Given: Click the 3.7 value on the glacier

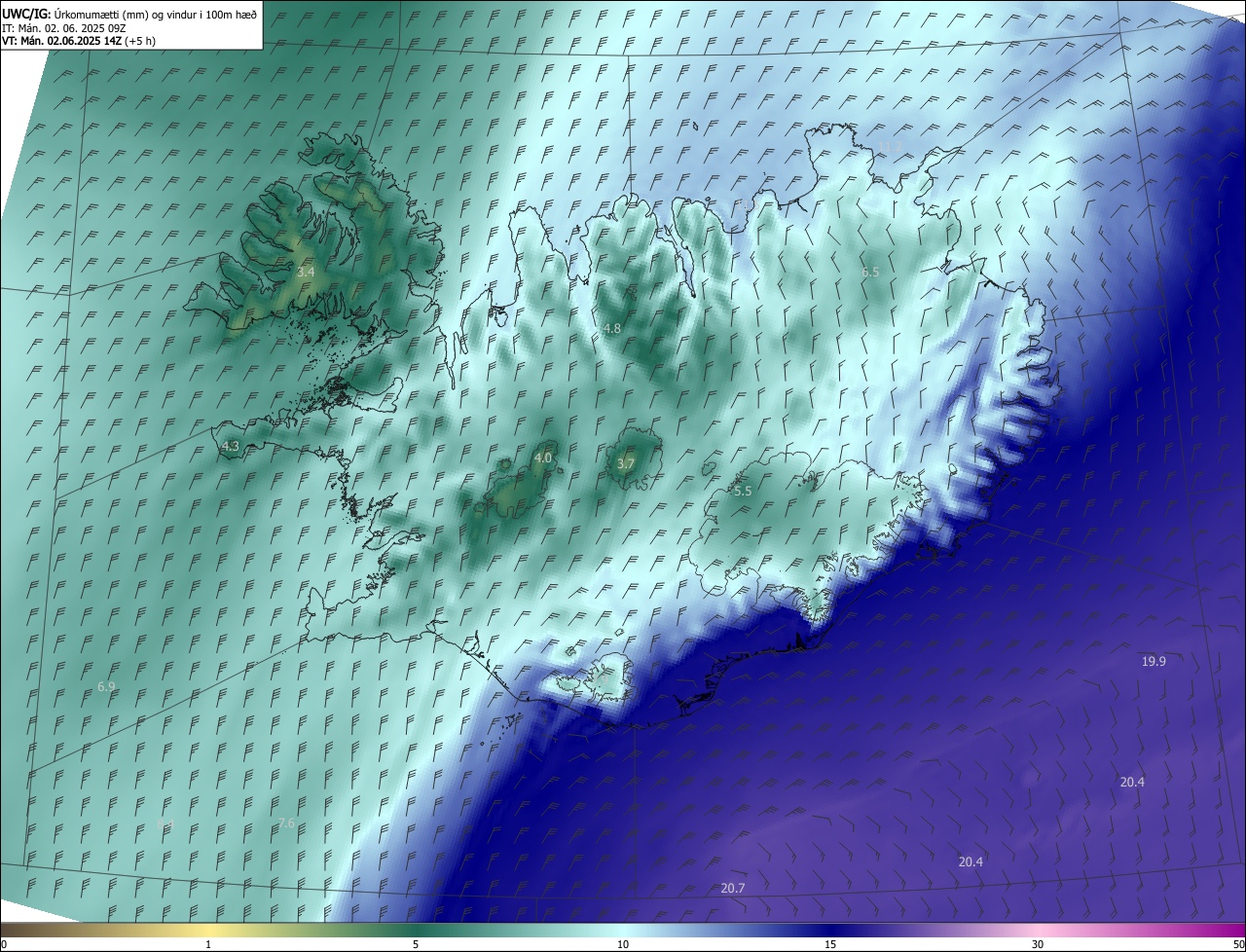Looking at the screenshot, I should tap(626, 464).
